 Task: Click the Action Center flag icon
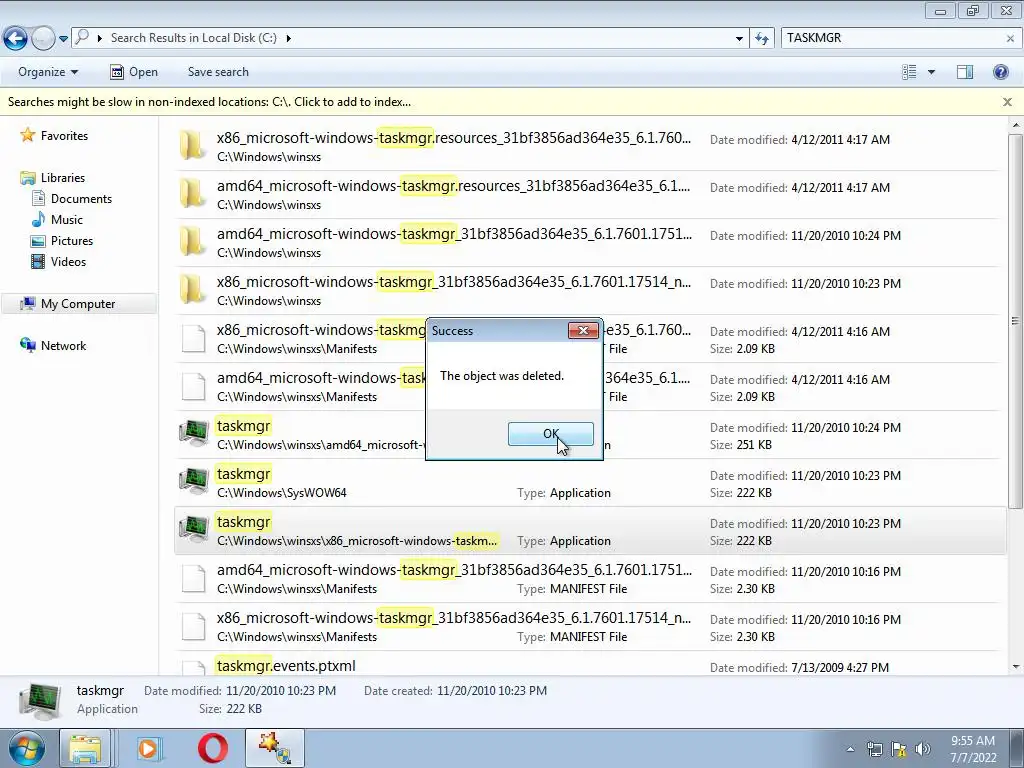899,749
